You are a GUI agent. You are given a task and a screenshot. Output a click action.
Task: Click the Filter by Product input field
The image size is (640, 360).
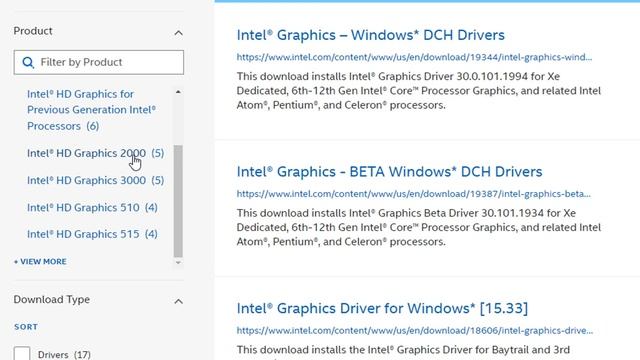[99, 62]
